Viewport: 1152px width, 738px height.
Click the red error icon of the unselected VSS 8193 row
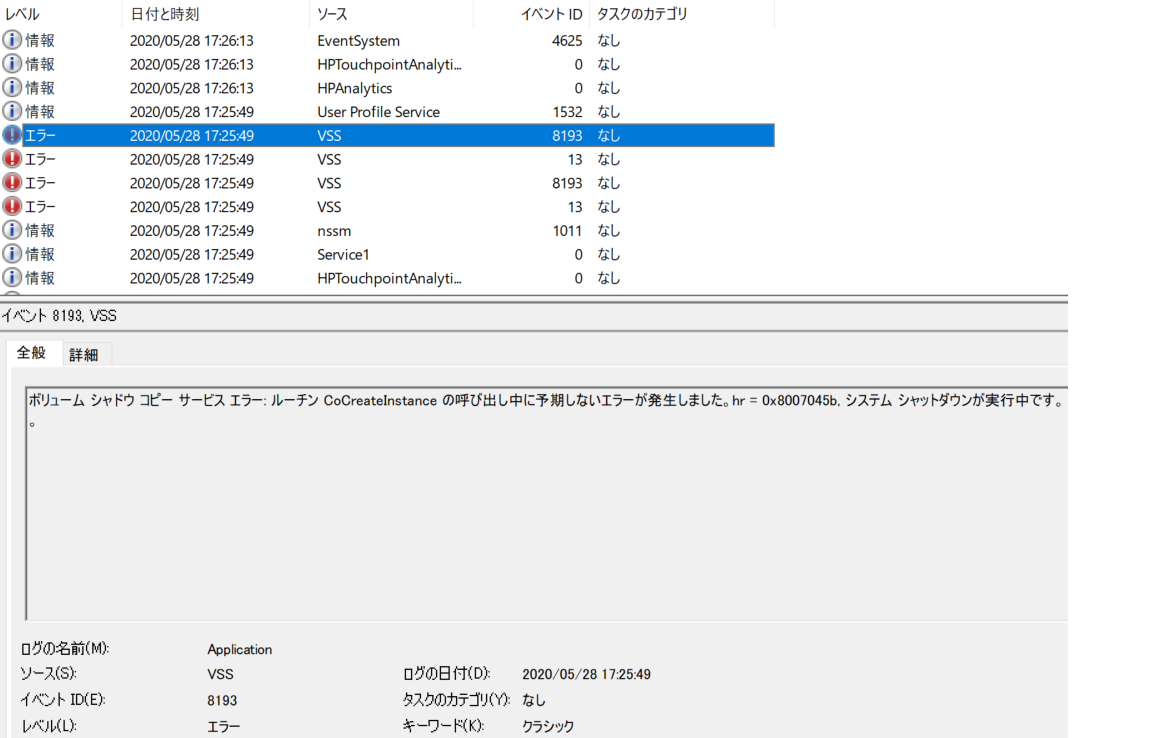[x=12, y=182]
